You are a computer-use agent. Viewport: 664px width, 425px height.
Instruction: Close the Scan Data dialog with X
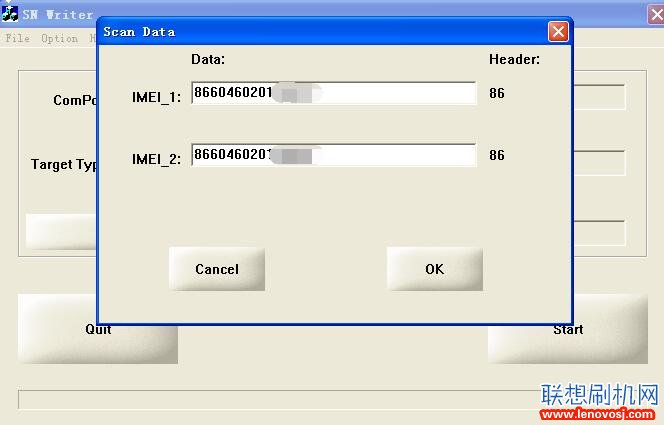(558, 32)
